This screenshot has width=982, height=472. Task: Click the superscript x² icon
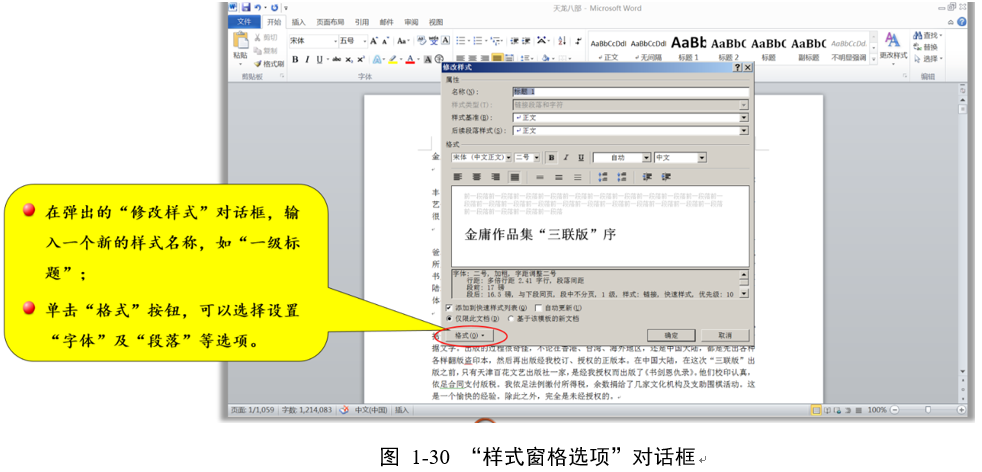361,59
